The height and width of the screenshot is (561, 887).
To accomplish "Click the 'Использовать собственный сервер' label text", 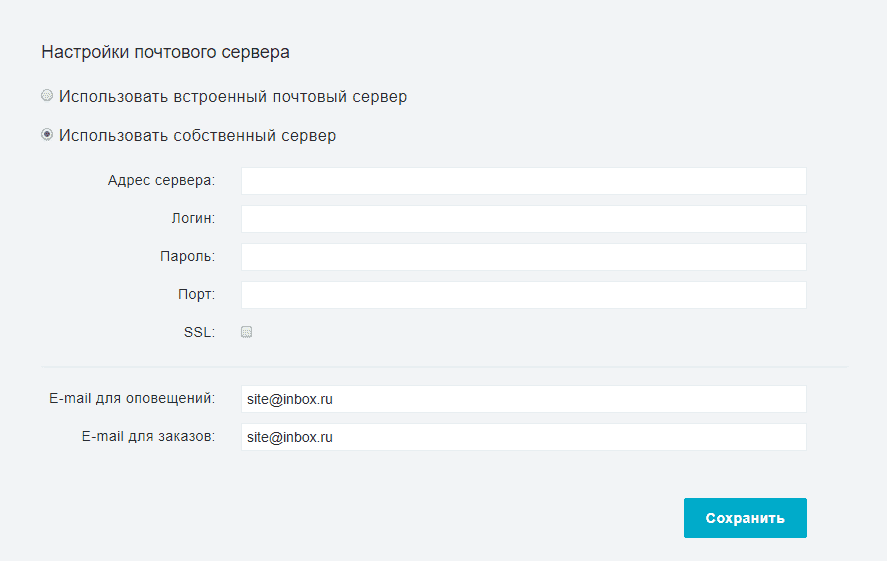I will pyautogui.click(x=197, y=136).
